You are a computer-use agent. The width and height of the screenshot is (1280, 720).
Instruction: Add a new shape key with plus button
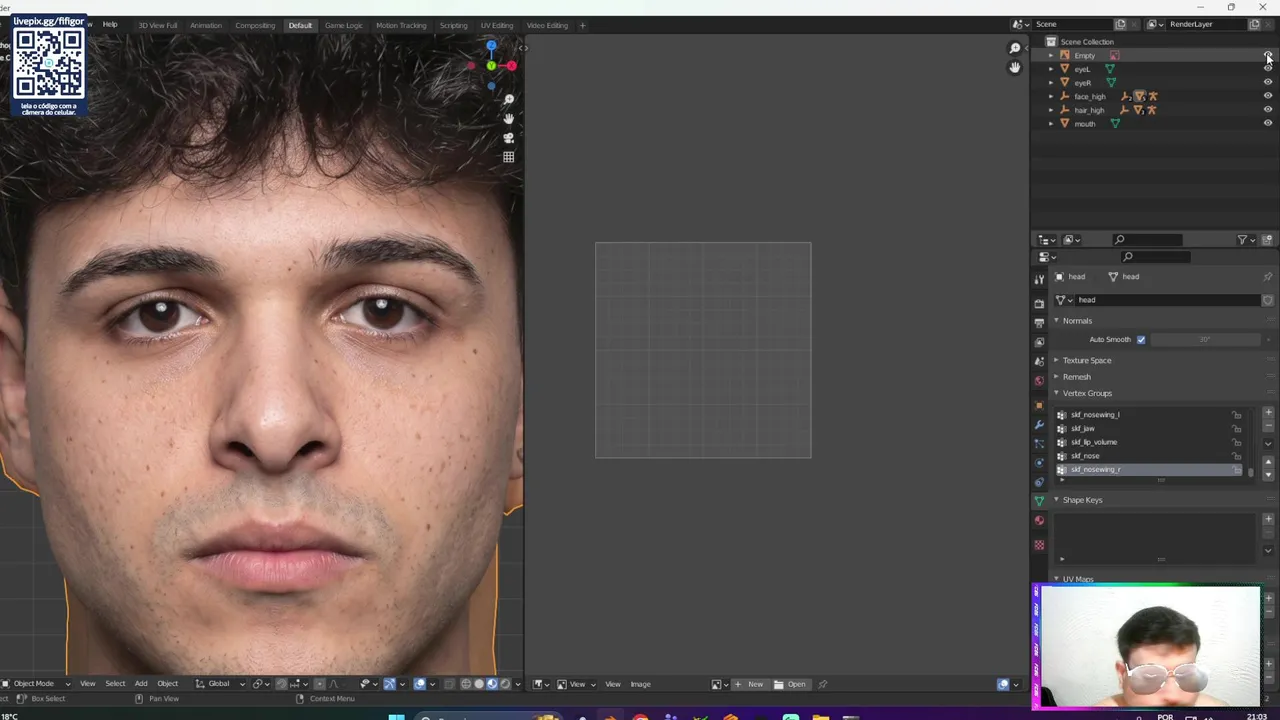point(1268,518)
